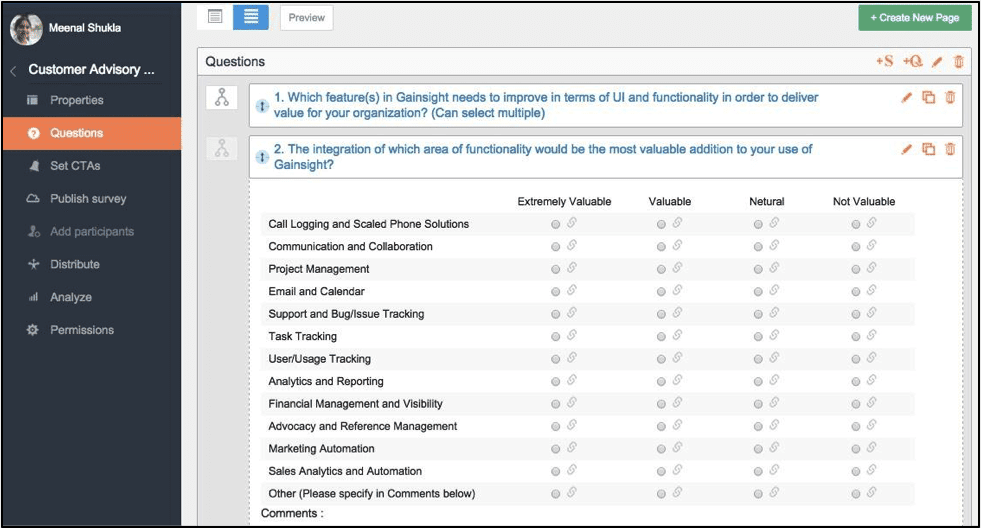This screenshot has width=981, height=528.
Task: Go to Publish survey in sidebar
Action: point(88,199)
